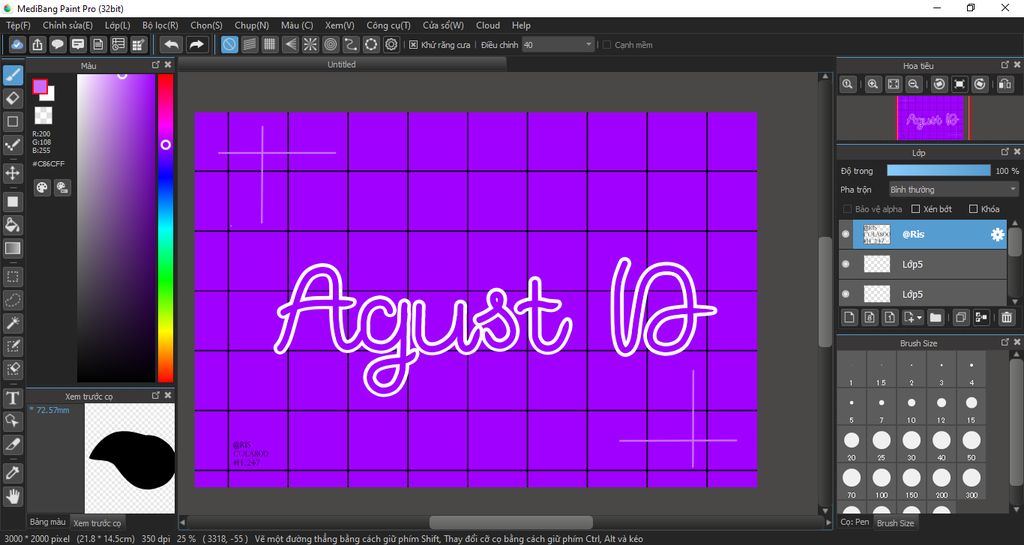This screenshot has width=1024, height=545.
Task: Toggle visibility of the bottom Lớp5 layer
Action: click(x=846, y=294)
